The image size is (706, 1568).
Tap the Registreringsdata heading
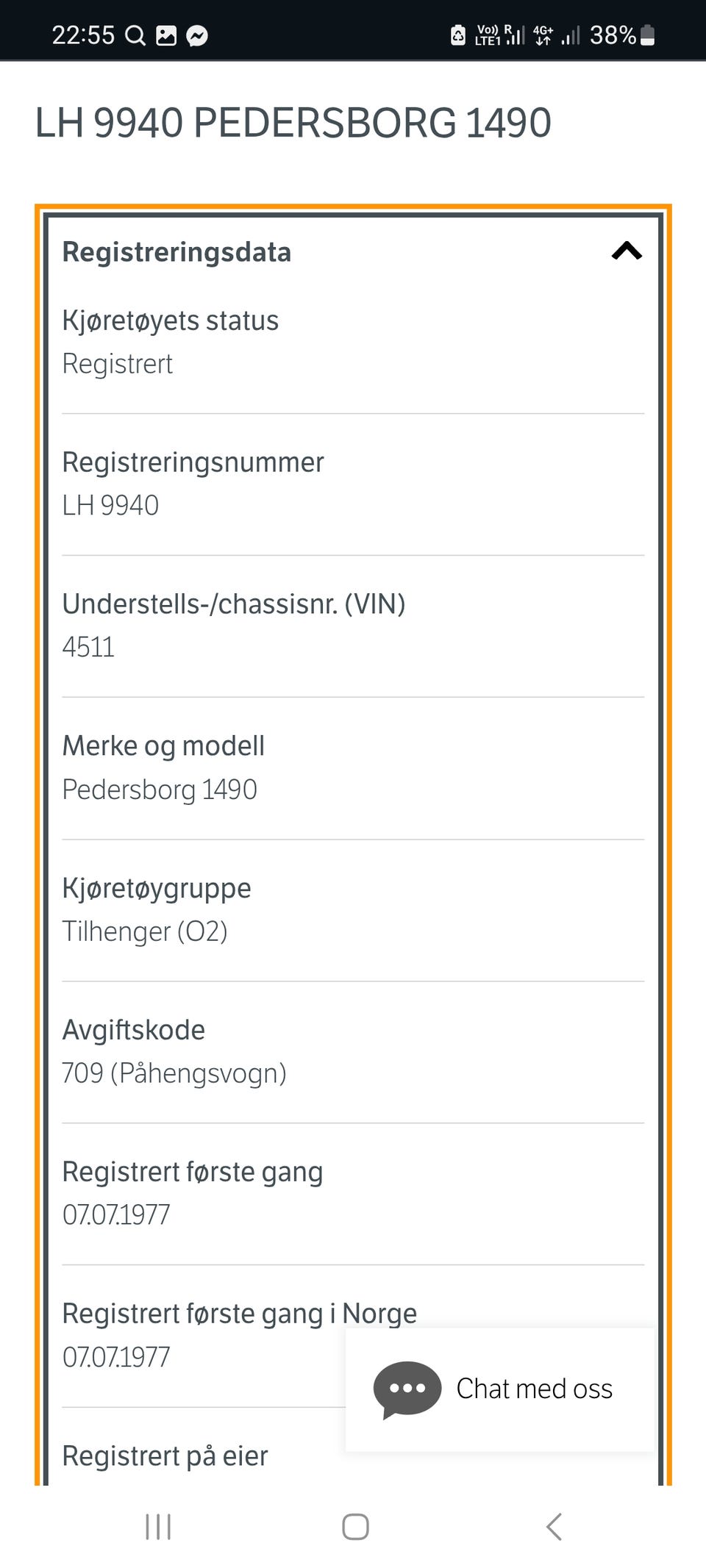click(176, 252)
